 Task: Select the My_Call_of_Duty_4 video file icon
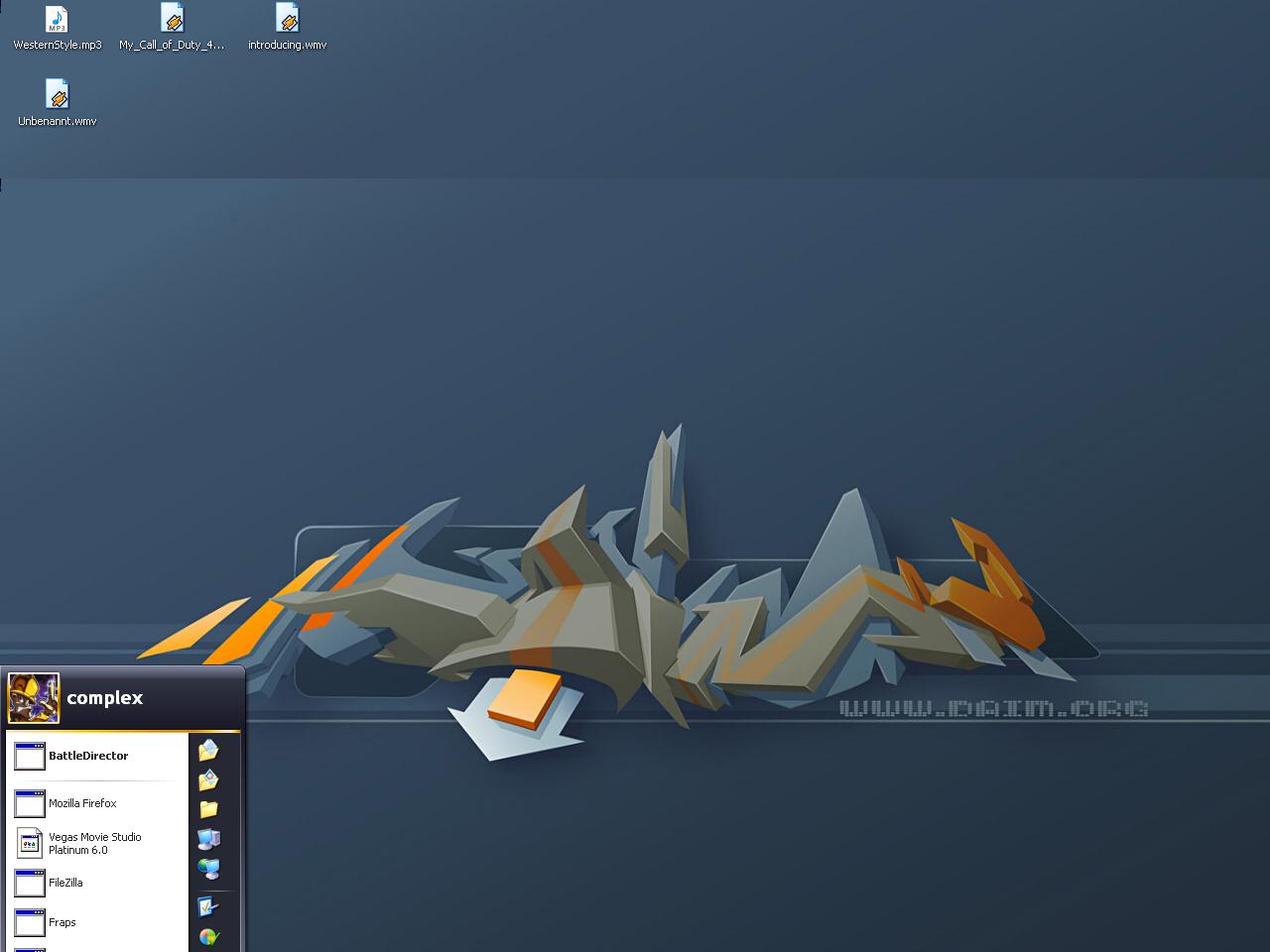tap(173, 28)
